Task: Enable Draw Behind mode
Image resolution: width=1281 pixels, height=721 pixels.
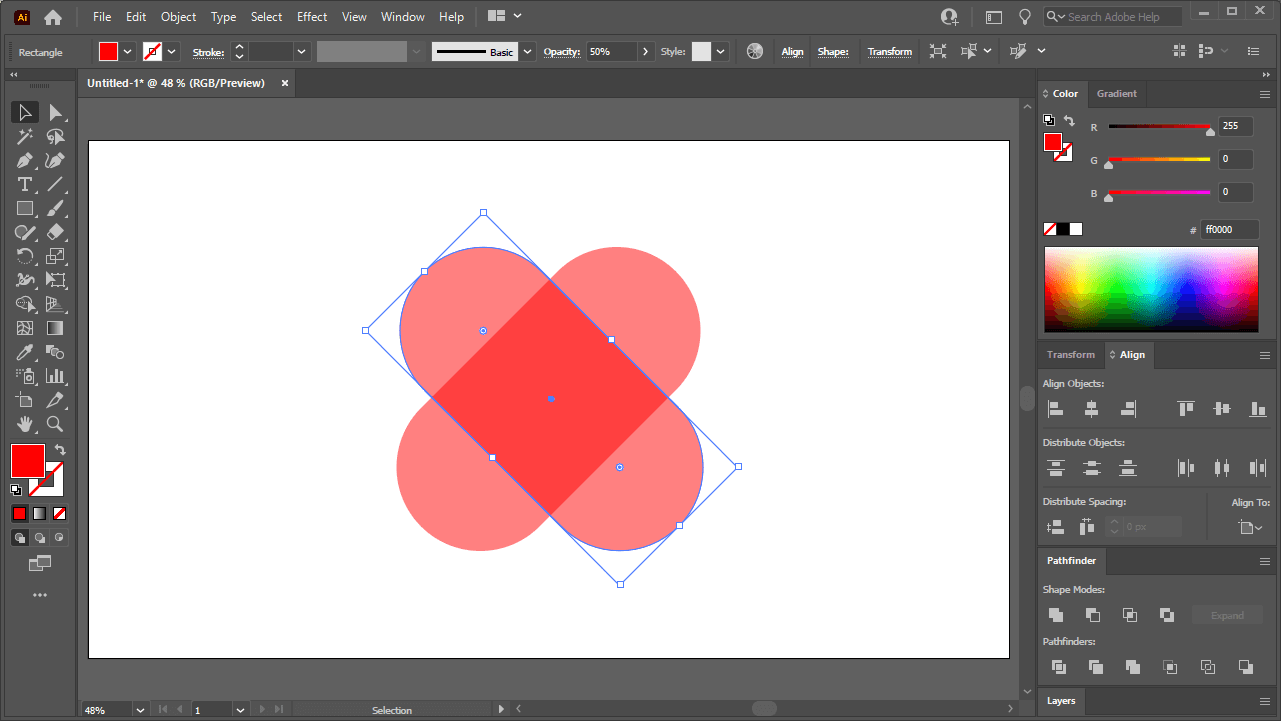Action: pos(39,537)
